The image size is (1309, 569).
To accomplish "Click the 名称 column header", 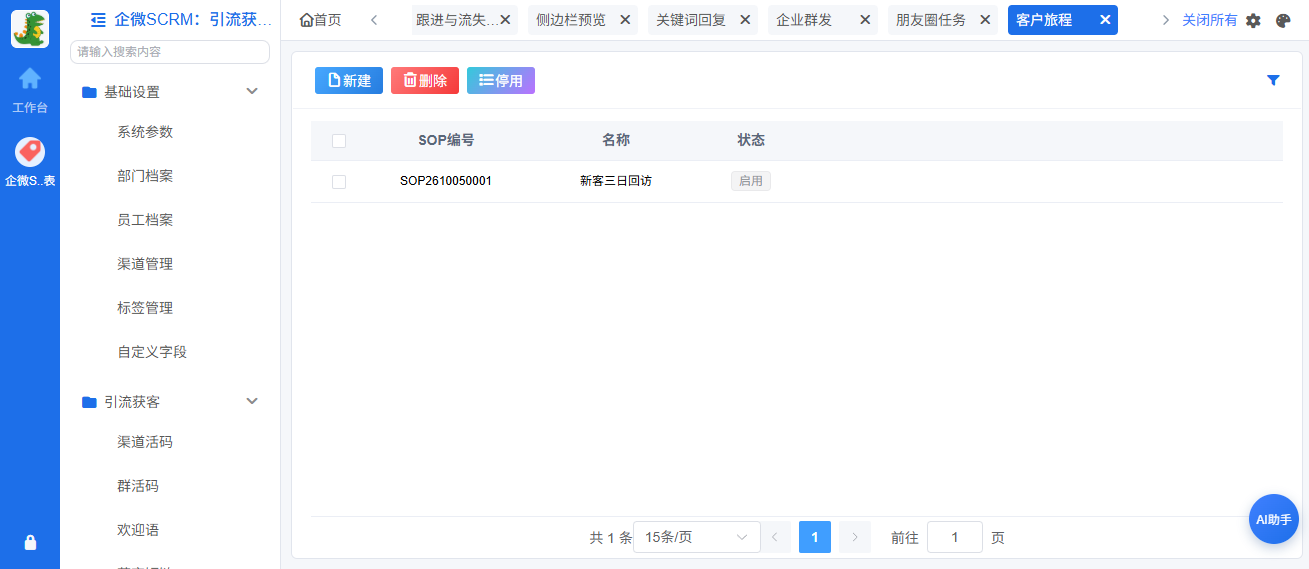I will tap(616, 140).
